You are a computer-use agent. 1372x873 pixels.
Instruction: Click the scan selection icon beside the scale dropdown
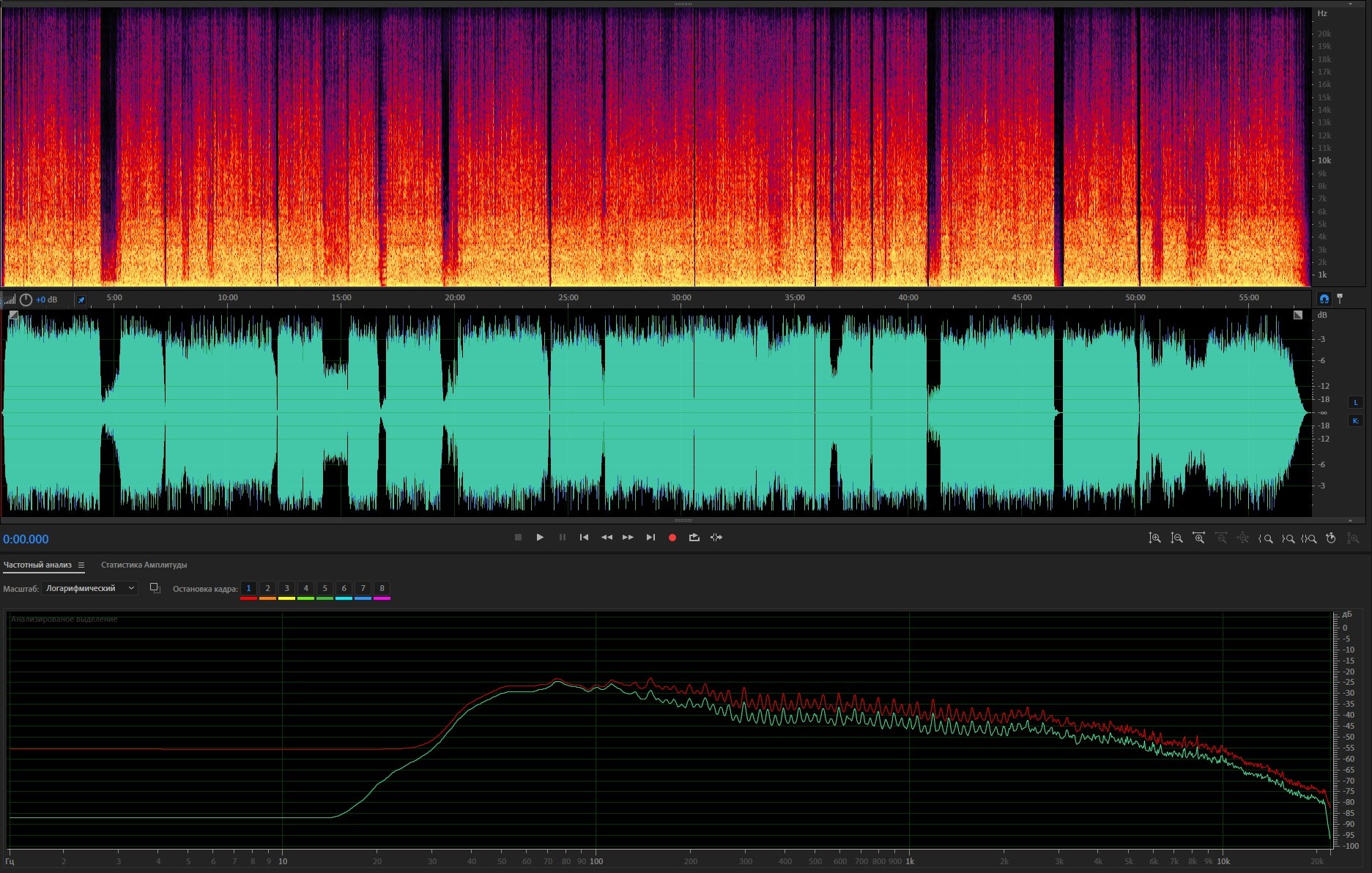(x=155, y=588)
